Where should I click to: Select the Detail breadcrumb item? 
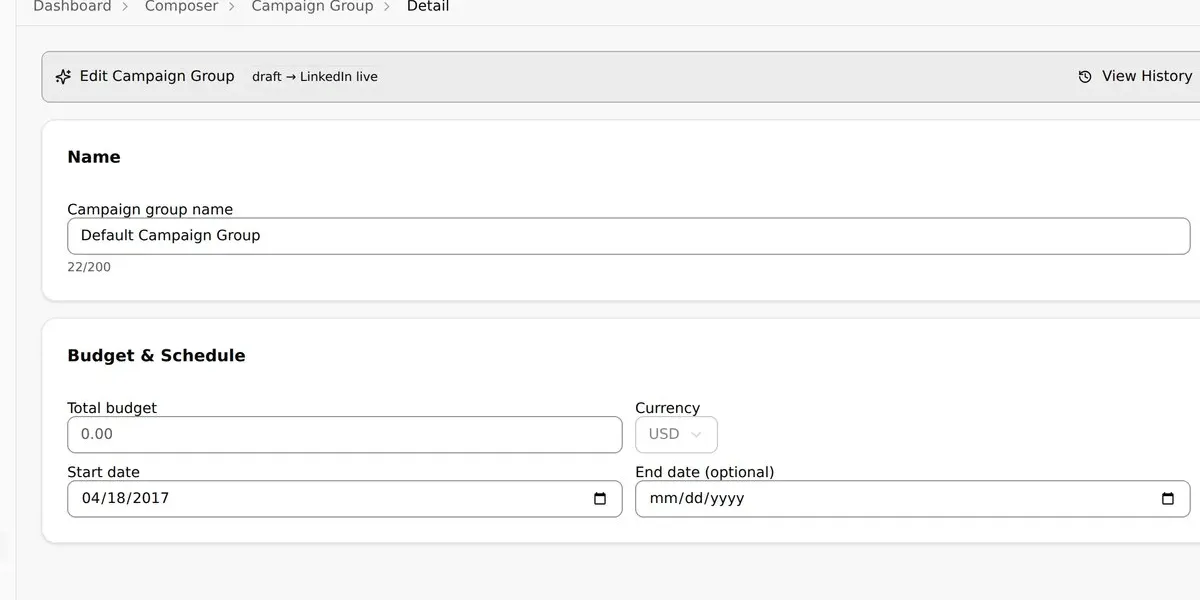pos(428,7)
